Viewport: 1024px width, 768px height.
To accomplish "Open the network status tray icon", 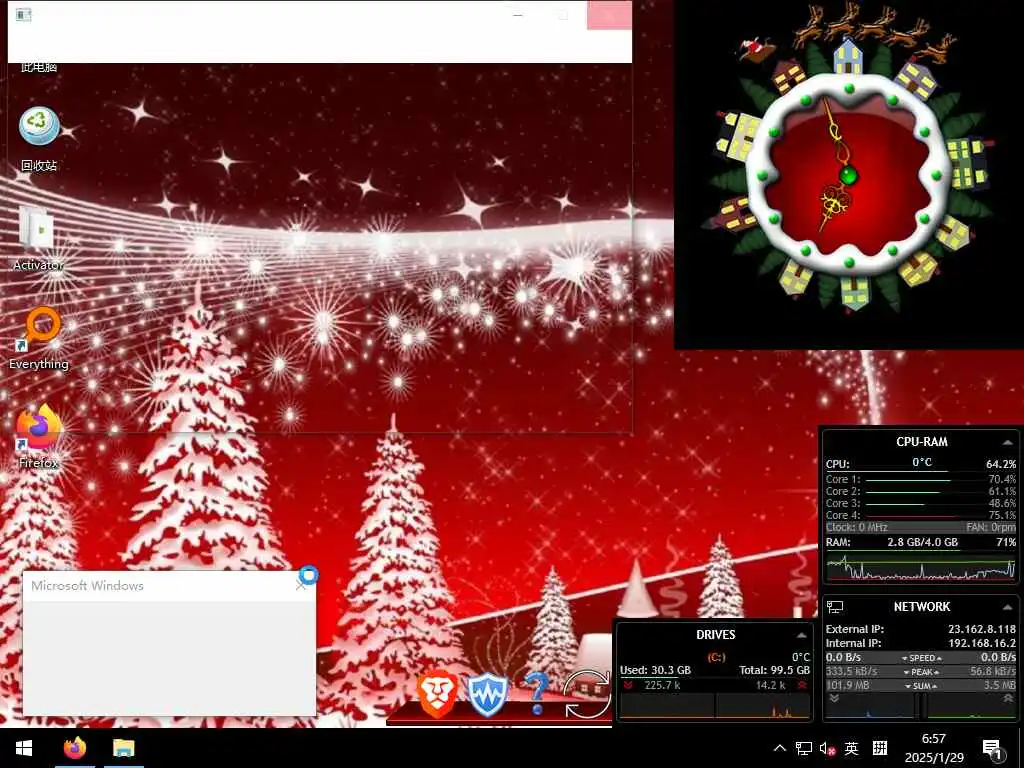I will point(804,748).
